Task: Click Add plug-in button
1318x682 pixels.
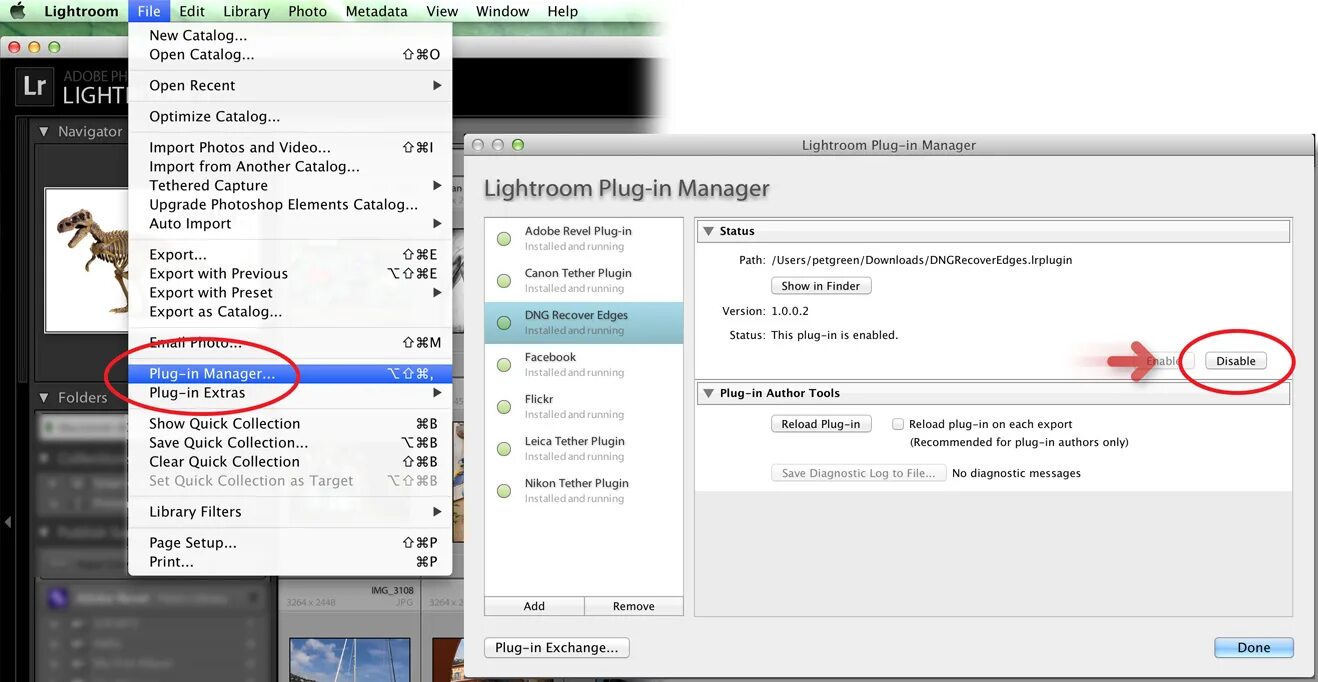Action: (x=534, y=606)
